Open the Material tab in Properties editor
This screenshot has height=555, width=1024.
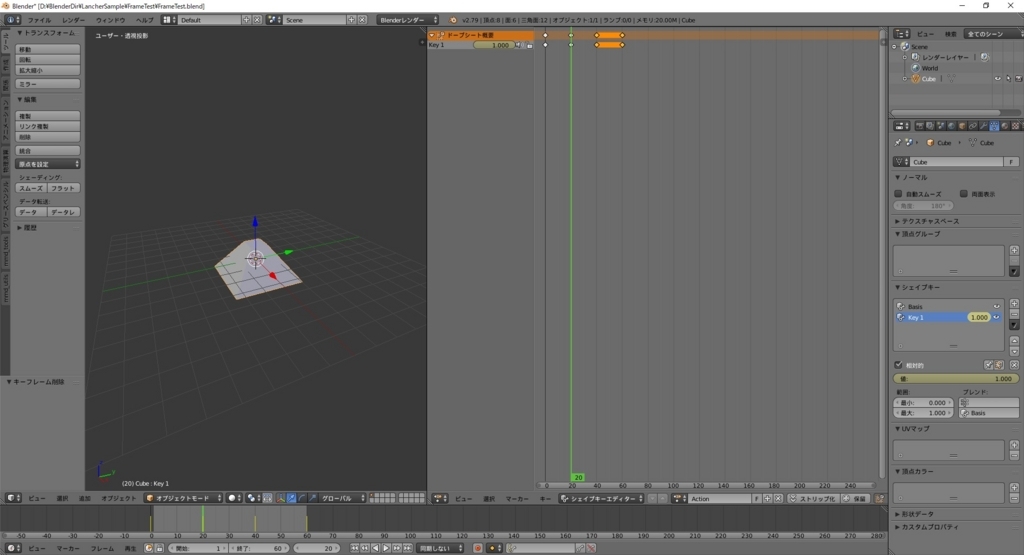point(1005,126)
